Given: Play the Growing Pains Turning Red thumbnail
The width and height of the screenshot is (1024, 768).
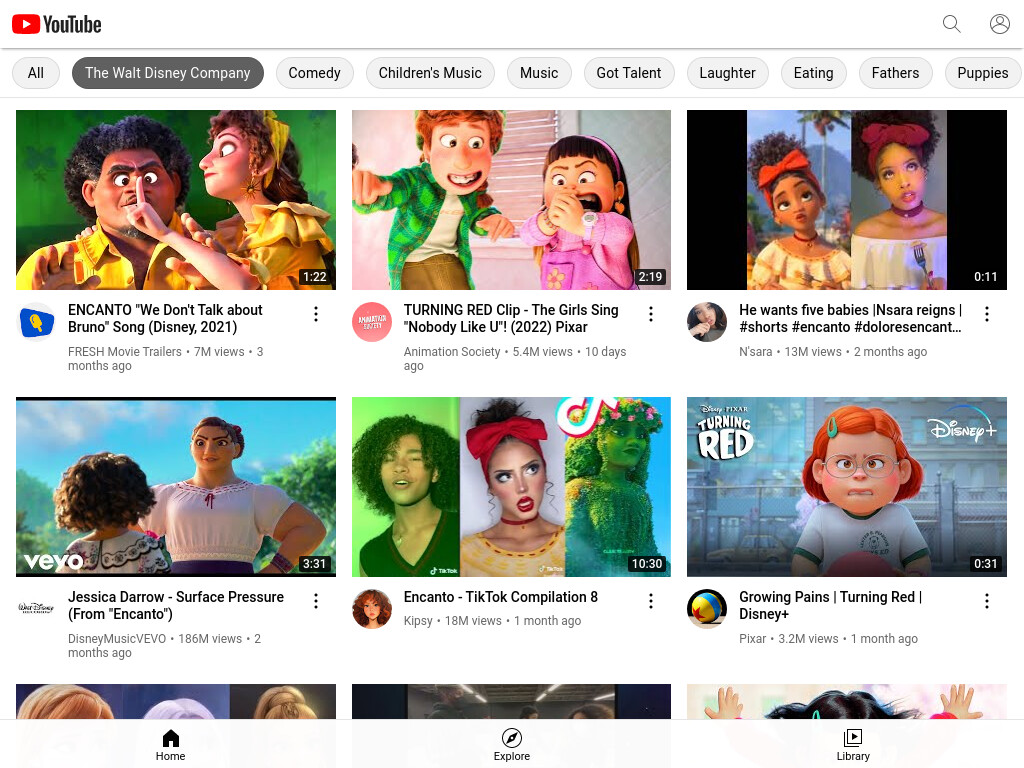Looking at the screenshot, I should 846,487.
